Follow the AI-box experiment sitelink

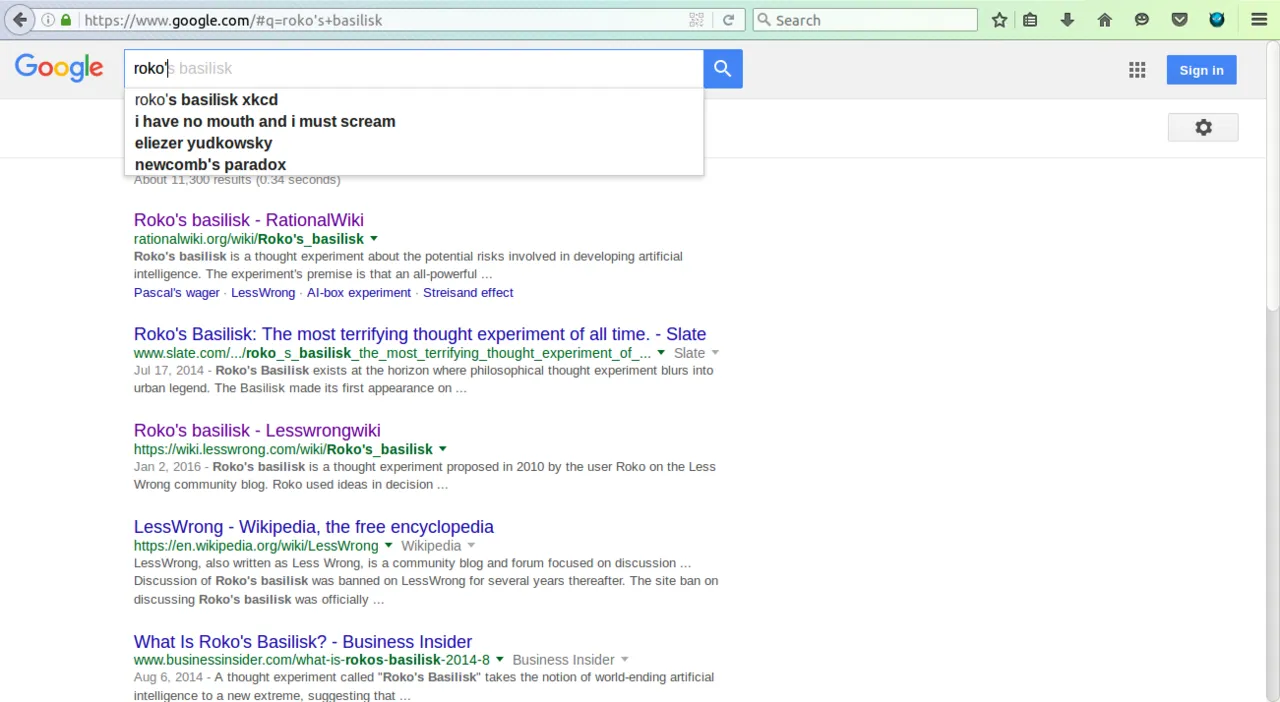click(x=359, y=293)
